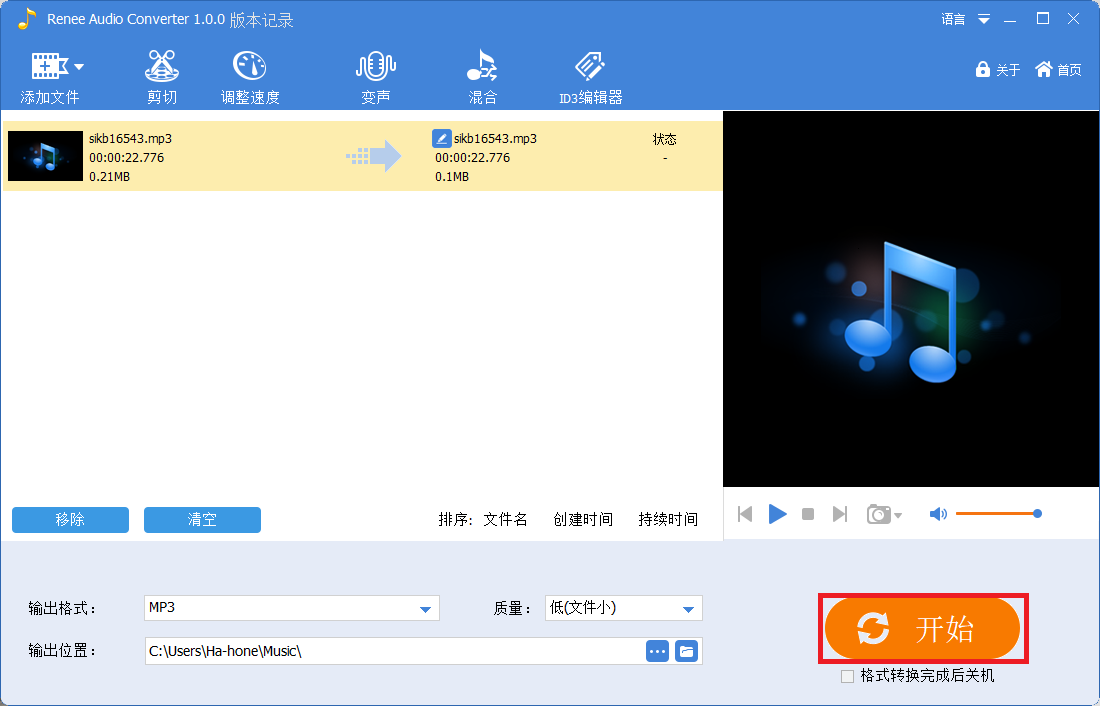Open the 语言 language menu
Screen dimensions: 1100x706
(x=953, y=20)
